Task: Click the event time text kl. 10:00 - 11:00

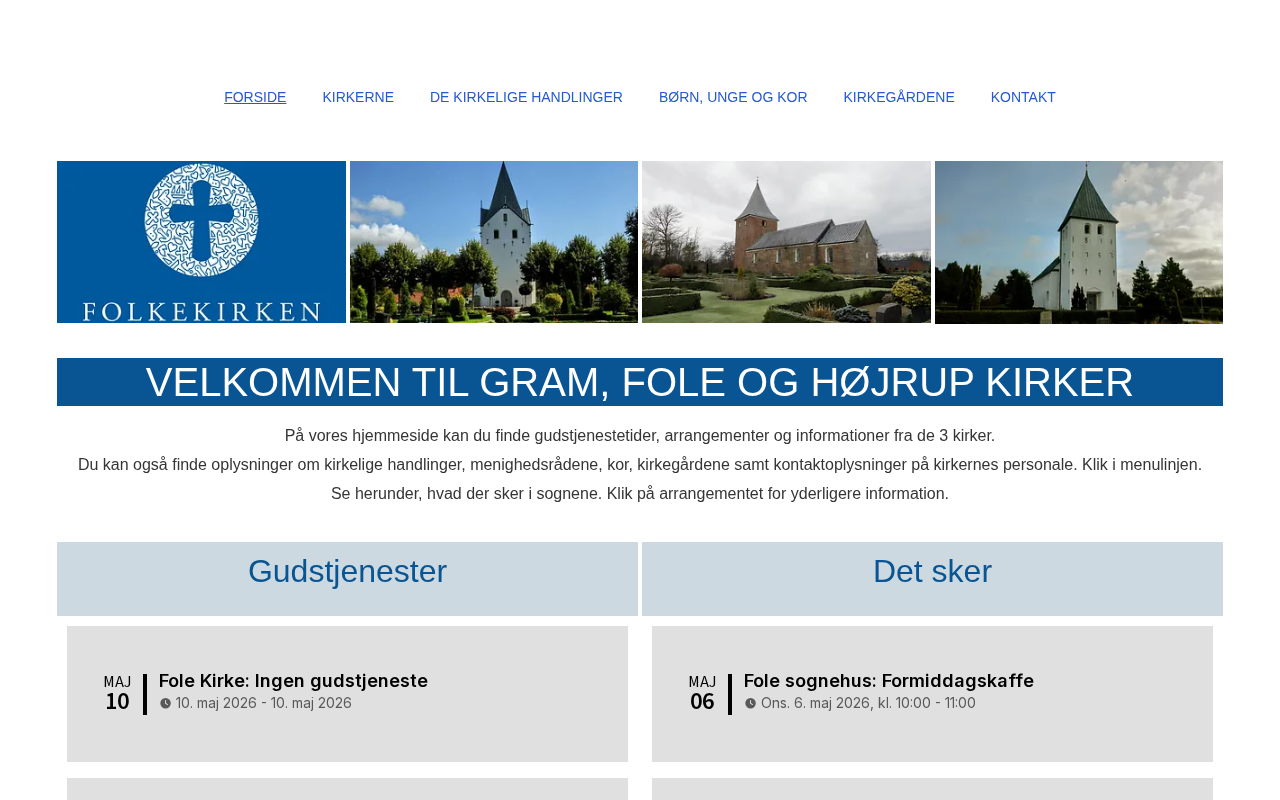Action: [x=927, y=704]
